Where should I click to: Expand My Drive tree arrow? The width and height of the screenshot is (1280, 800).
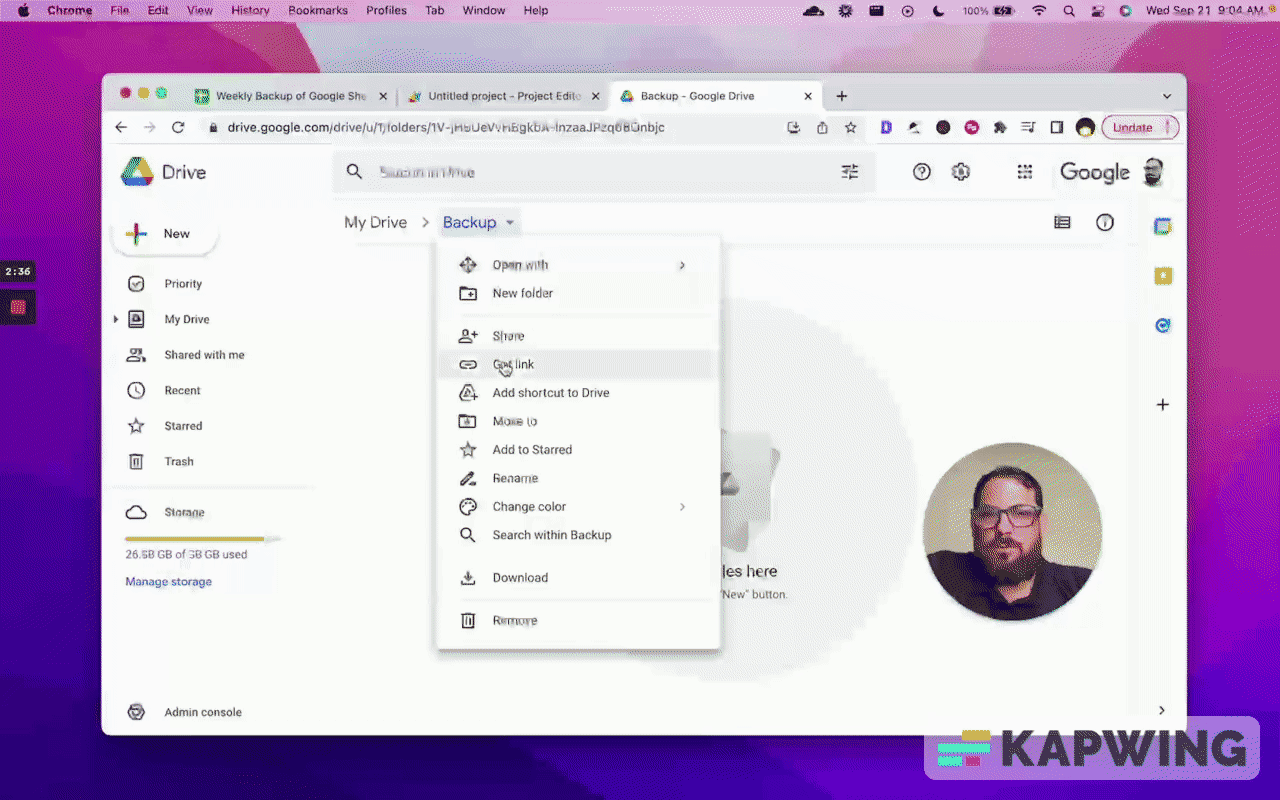[x=115, y=320]
